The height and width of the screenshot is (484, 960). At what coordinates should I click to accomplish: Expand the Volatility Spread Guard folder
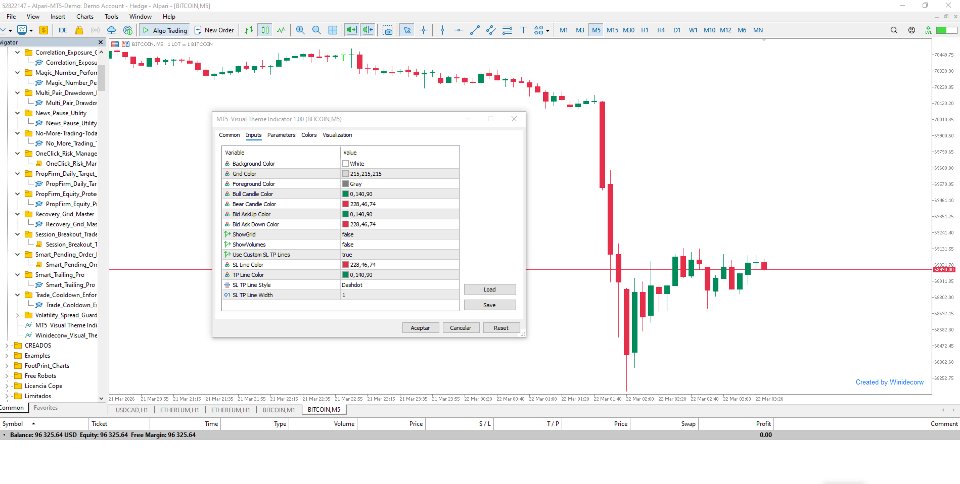click(x=18, y=315)
